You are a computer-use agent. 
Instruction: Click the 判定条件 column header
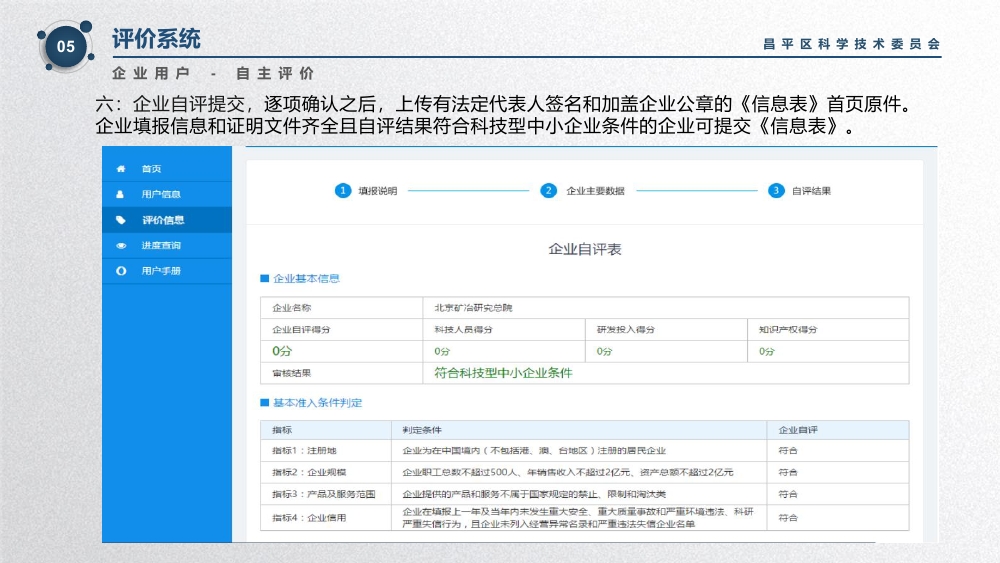click(579, 430)
